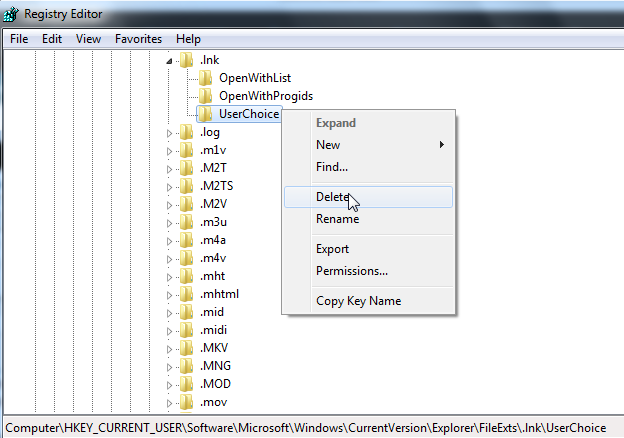Choose Delete in the context menu
Screen dimensions: 624x438
coord(368,197)
